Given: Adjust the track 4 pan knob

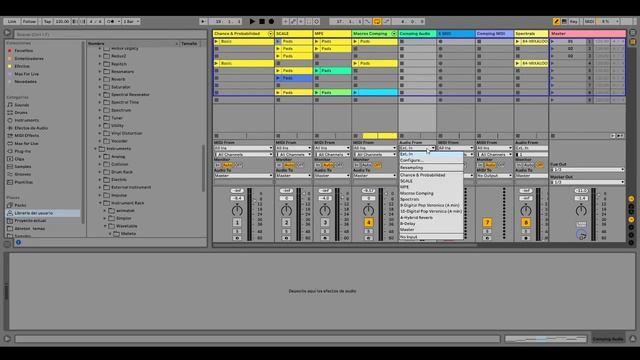Looking at the screenshot, I should click(x=368, y=210).
